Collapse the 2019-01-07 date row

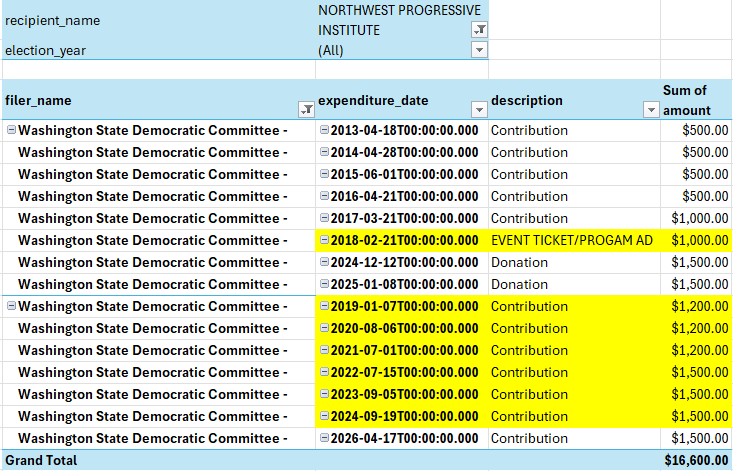324,306
